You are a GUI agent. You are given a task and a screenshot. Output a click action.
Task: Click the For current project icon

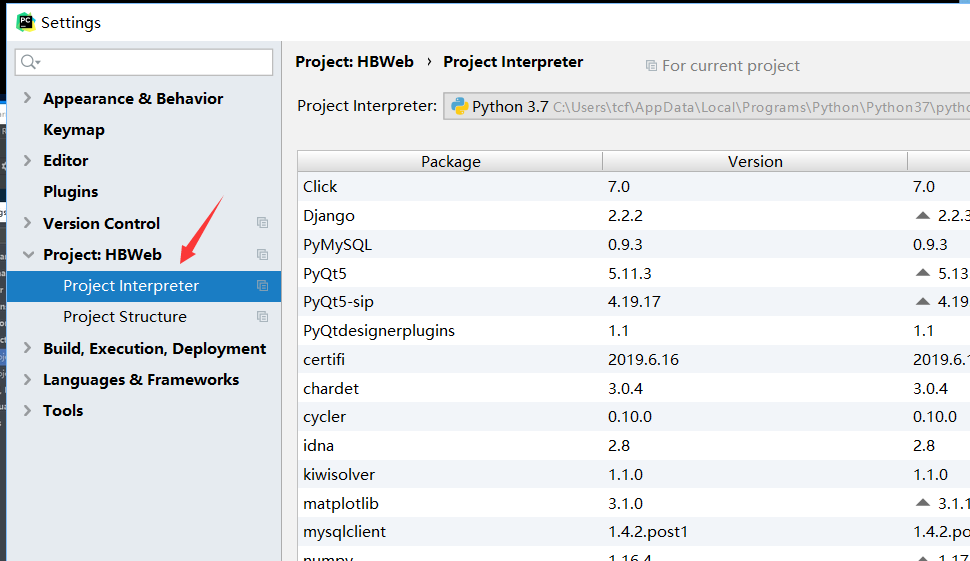click(x=651, y=66)
